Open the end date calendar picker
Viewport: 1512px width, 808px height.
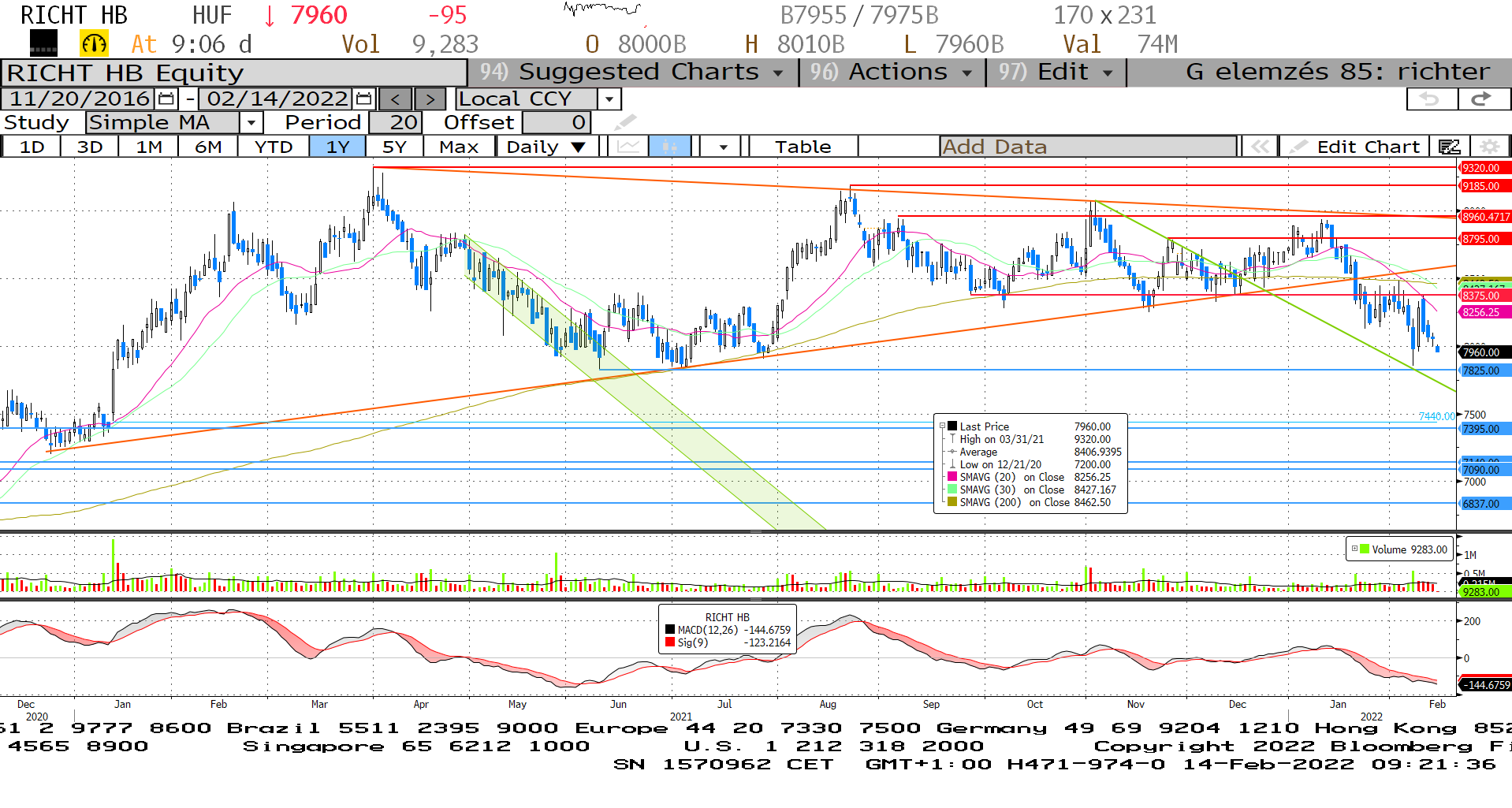[x=363, y=99]
